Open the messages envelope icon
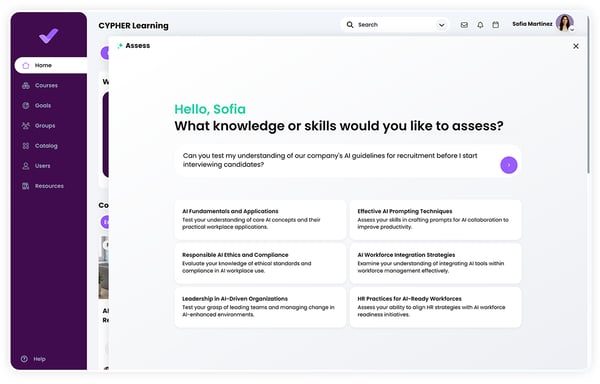 click(x=464, y=25)
